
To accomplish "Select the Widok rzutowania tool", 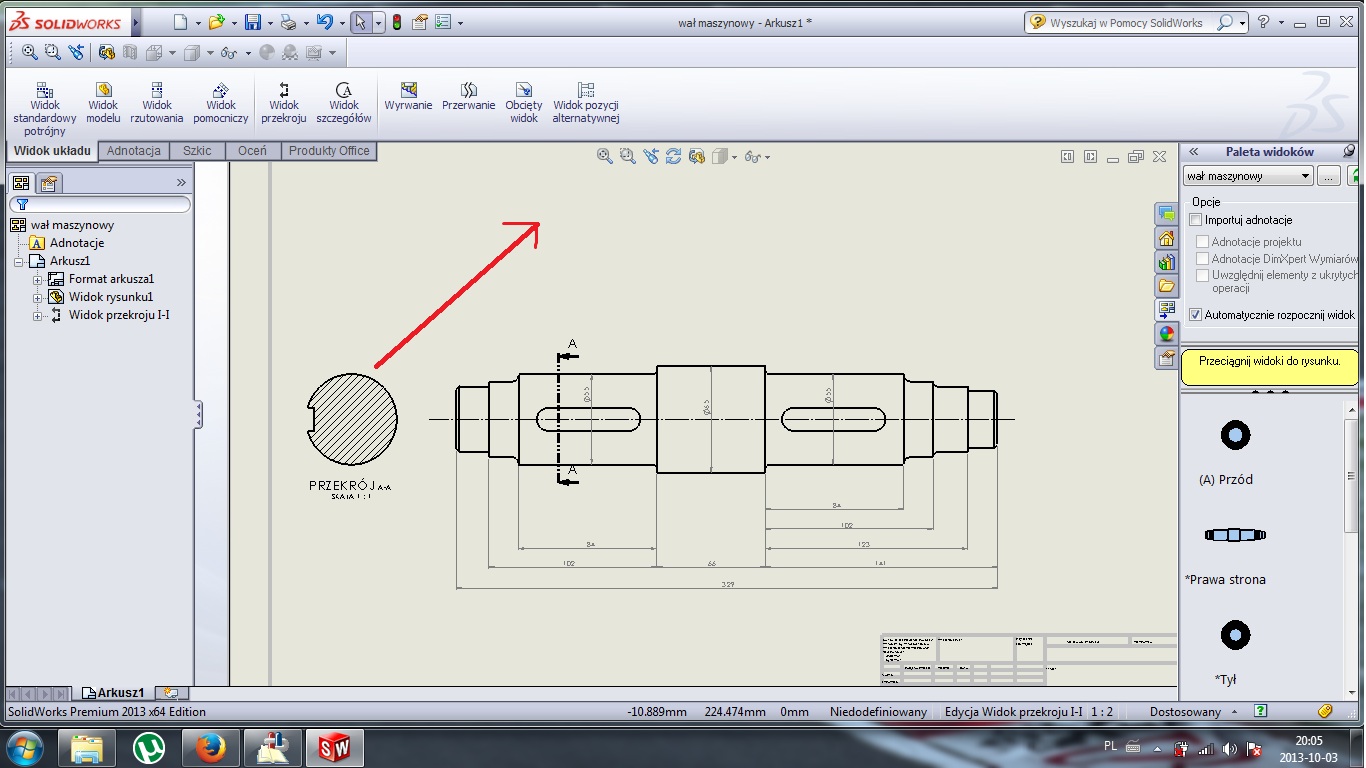I will [157, 103].
